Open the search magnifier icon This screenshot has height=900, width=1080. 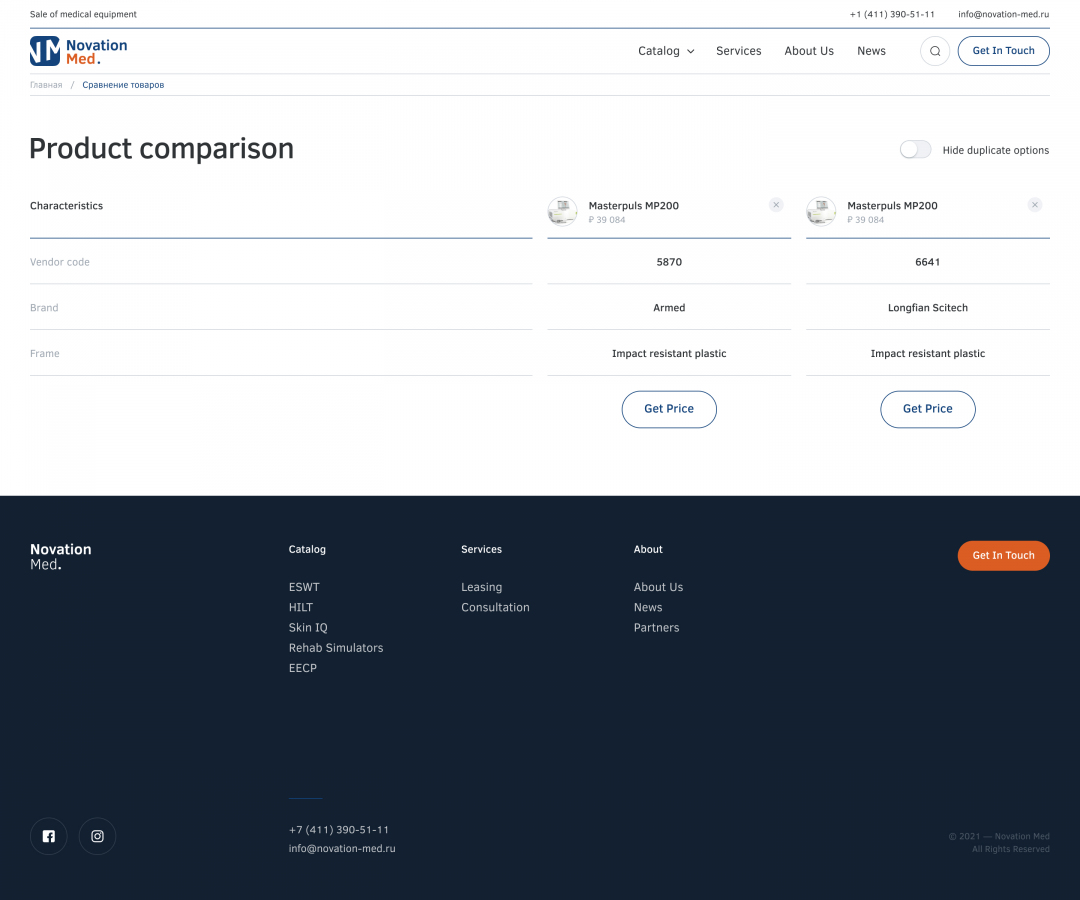point(935,51)
